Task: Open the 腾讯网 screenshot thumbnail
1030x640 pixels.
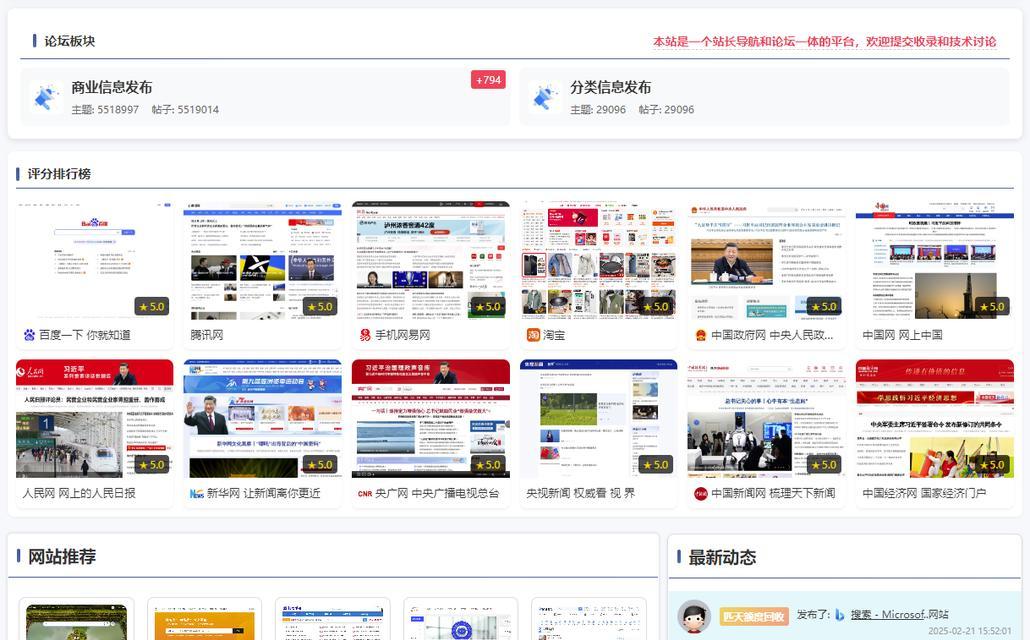Action: point(263,261)
